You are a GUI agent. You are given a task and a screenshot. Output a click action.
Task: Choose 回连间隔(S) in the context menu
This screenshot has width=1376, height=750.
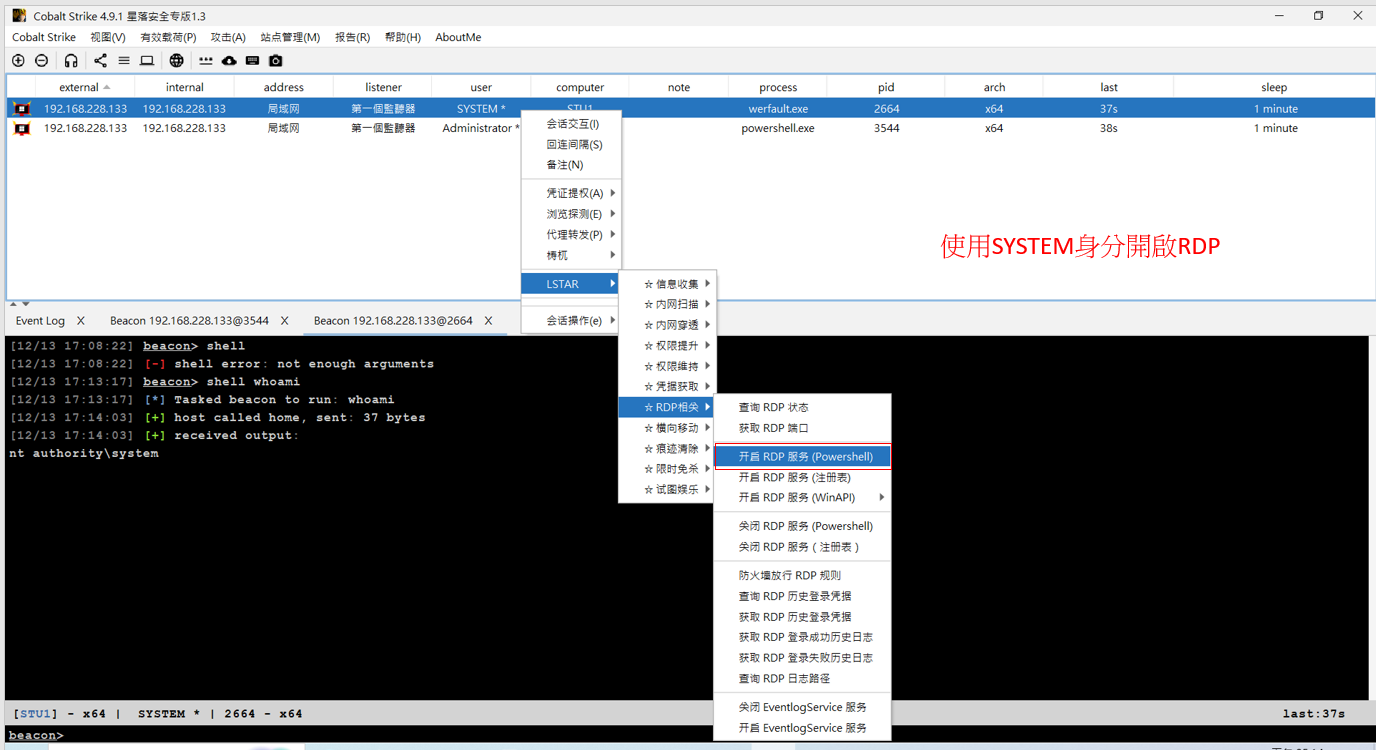[x=571, y=144]
